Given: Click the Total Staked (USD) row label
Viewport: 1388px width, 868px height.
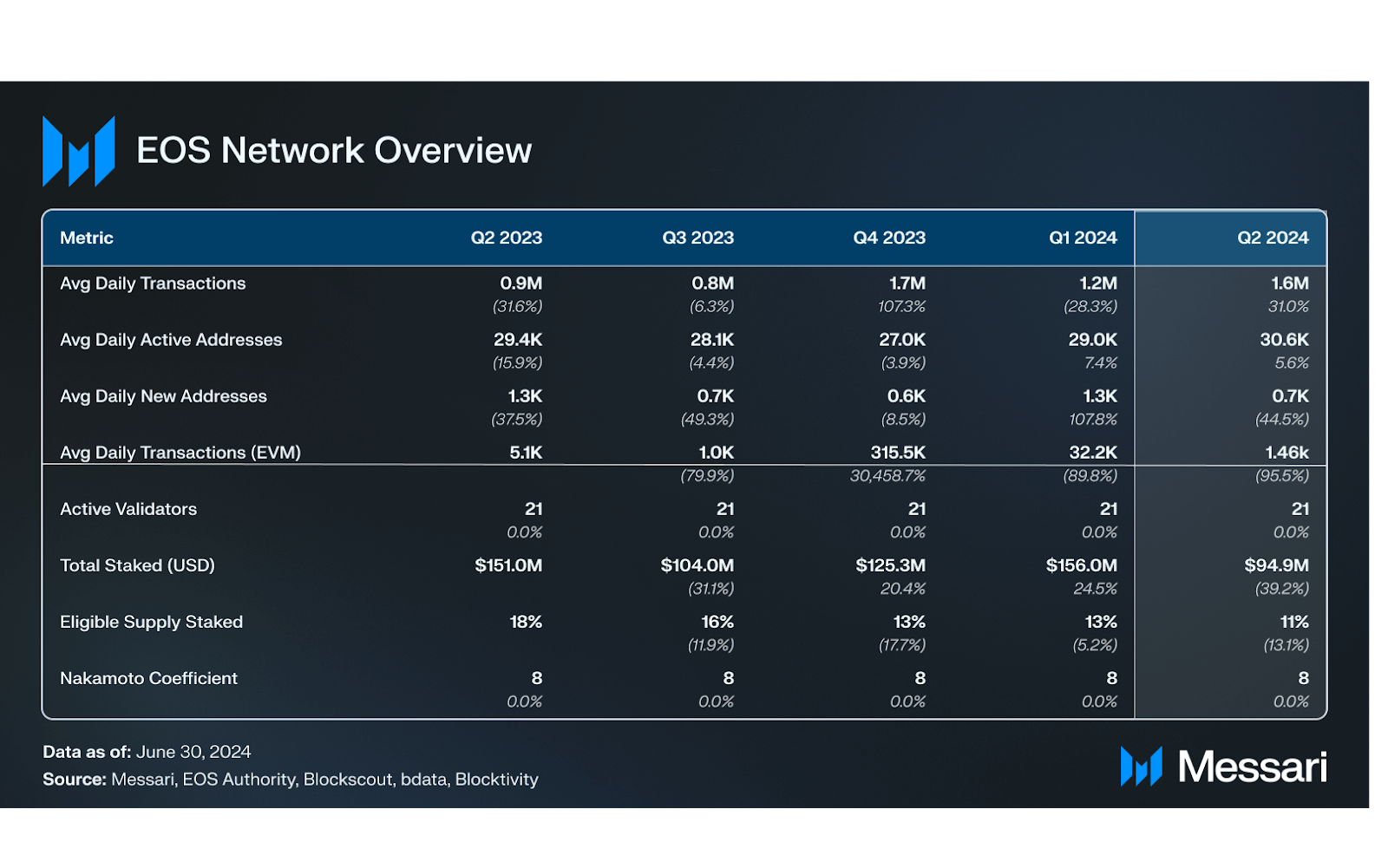Looking at the screenshot, I should (137, 565).
